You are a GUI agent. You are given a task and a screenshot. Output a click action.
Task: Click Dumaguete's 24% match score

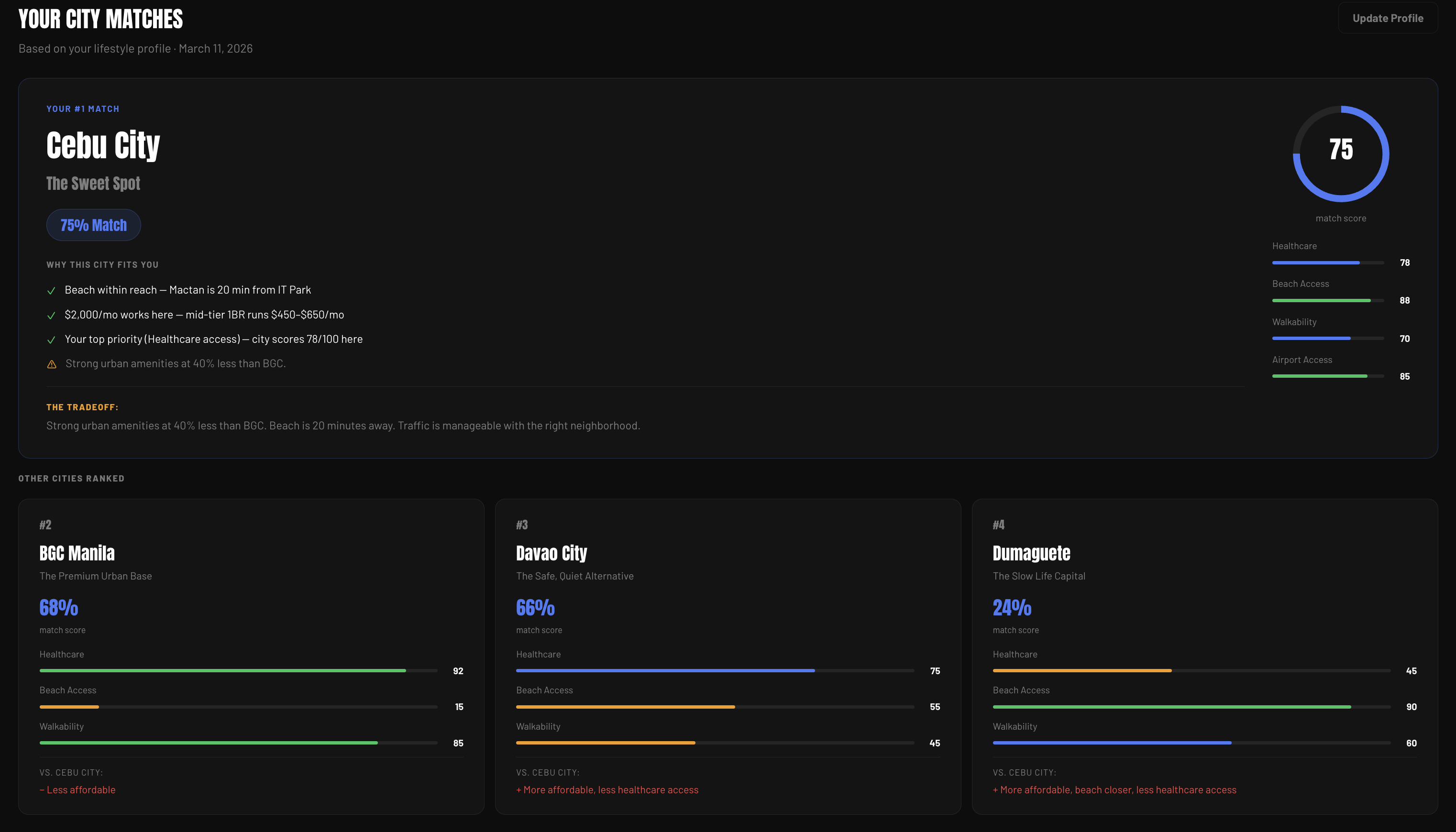click(1012, 607)
